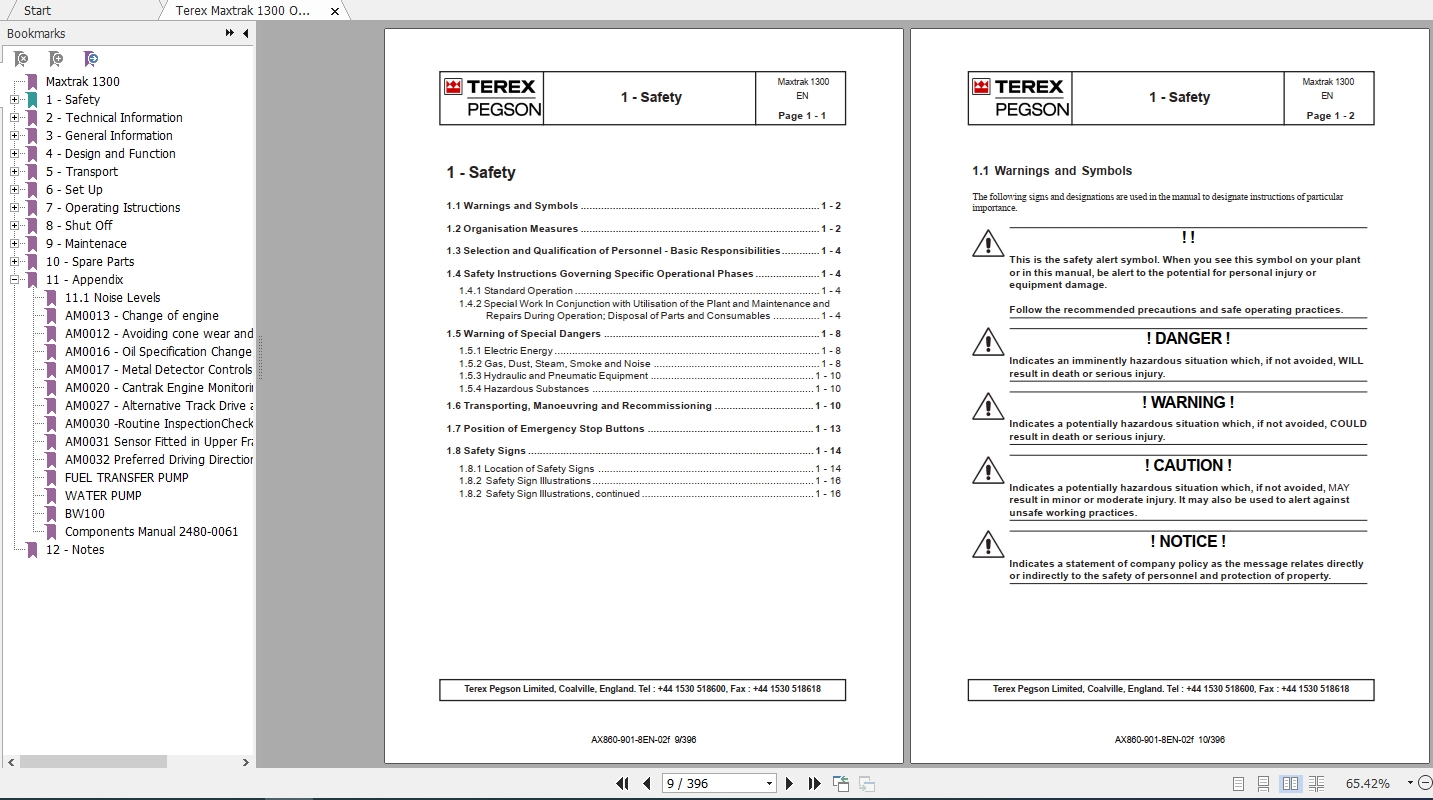Jump to the last page
The height and width of the screenshot is (800, 1433).
pos(814,784)
